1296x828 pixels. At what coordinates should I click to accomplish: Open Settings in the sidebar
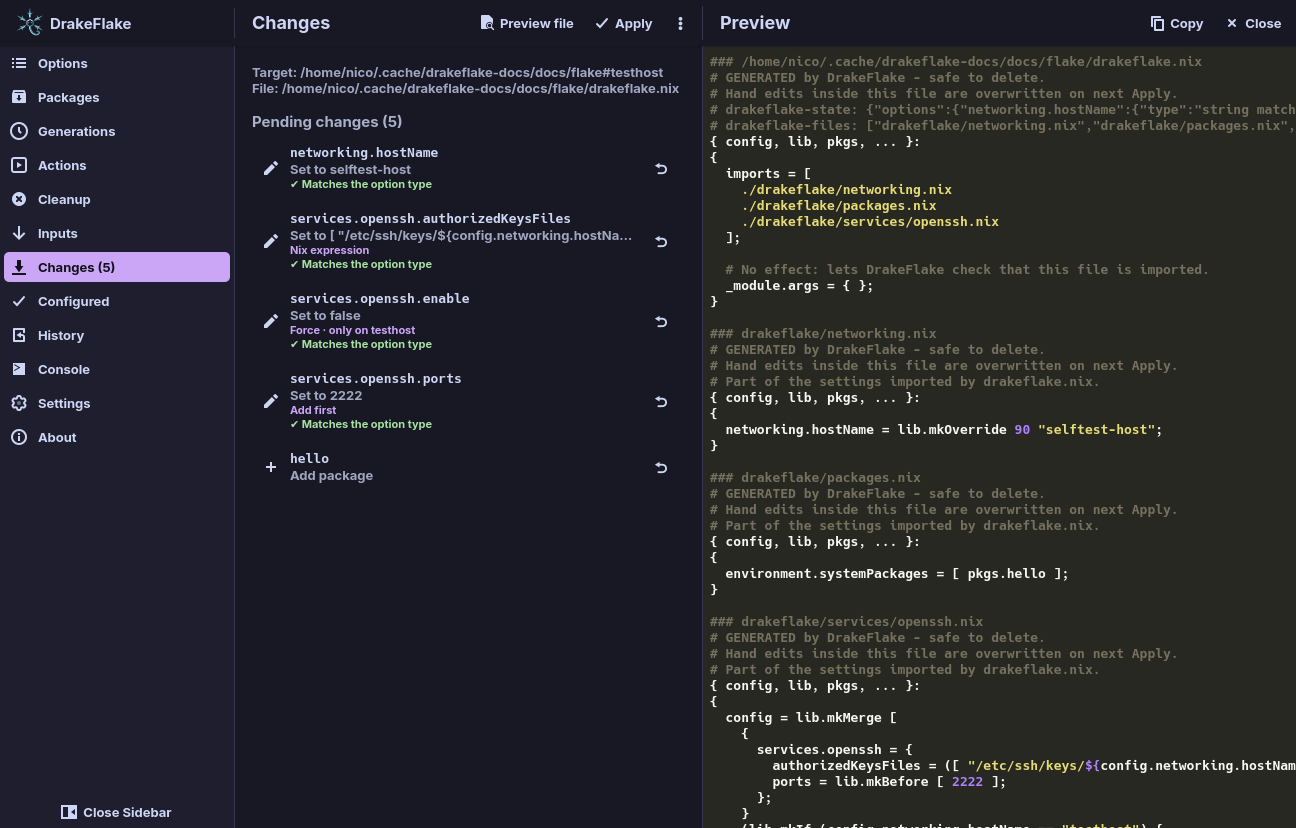(117, 403)
